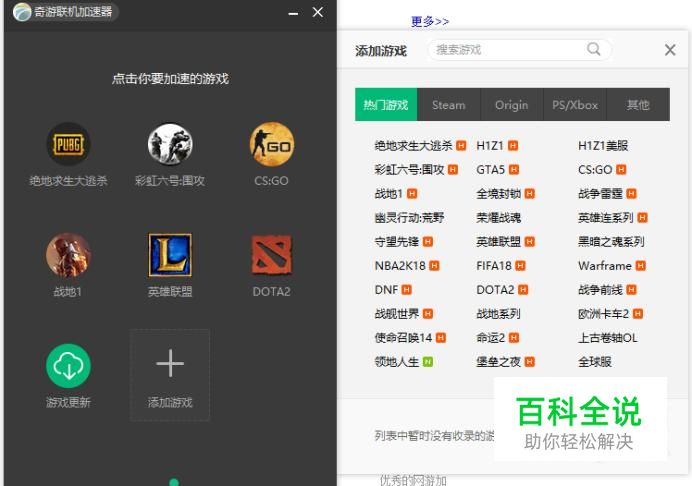Image resolution: width=692 pixels, height=486 pixels.
Task: Open the 游戏更新 cloud download icon
Action: click(68, 366)
